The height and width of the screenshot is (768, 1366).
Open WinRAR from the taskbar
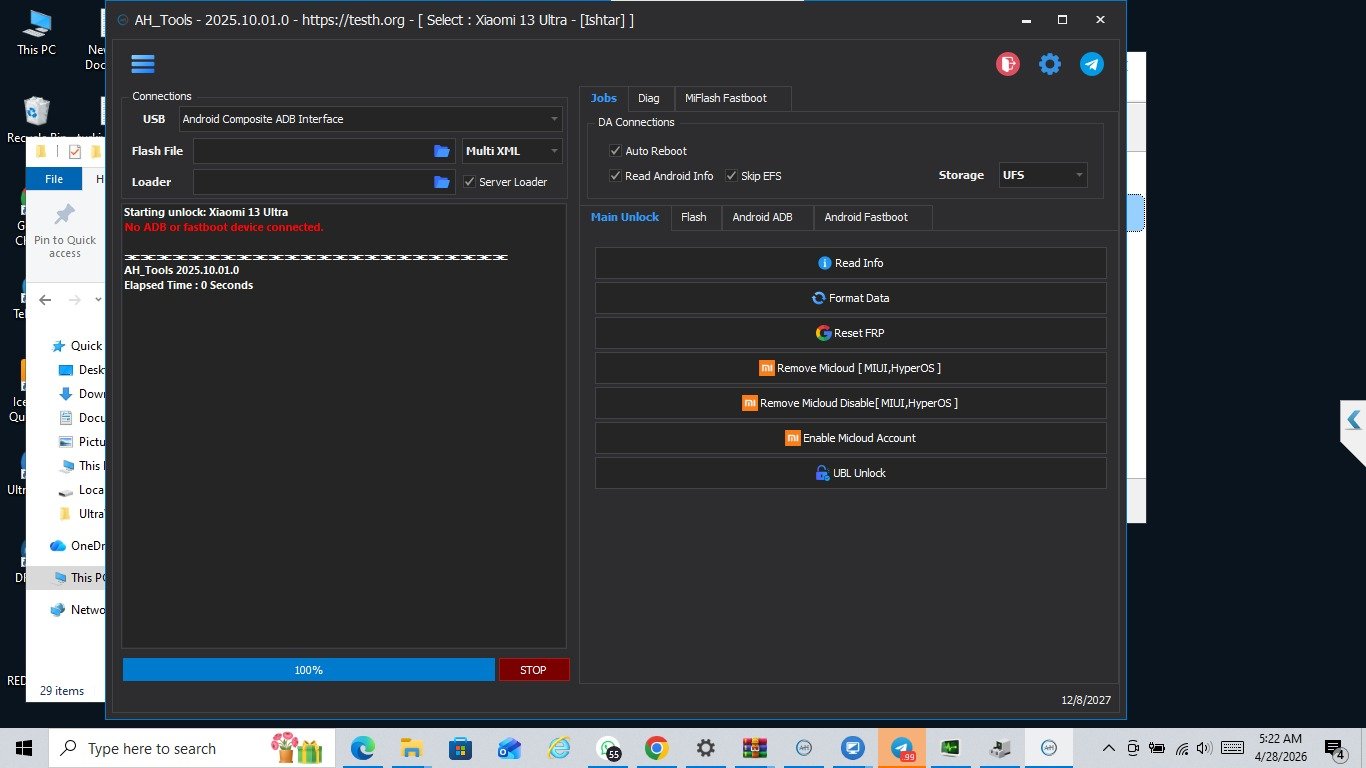[x=754, y=748]
